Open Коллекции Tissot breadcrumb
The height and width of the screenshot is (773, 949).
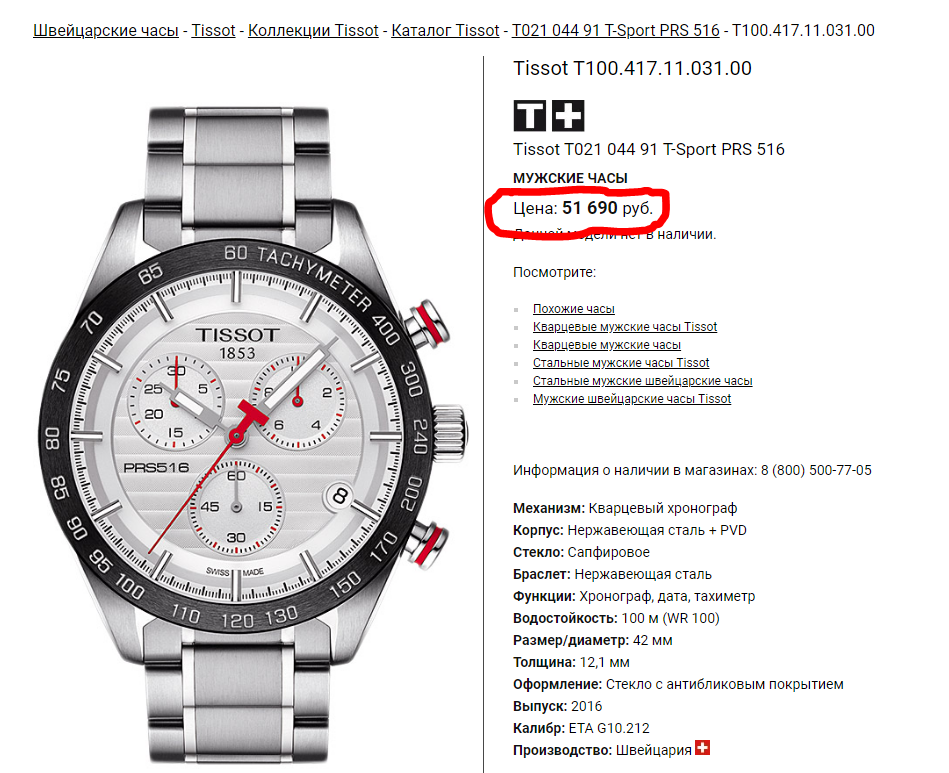tap(313, 30)
